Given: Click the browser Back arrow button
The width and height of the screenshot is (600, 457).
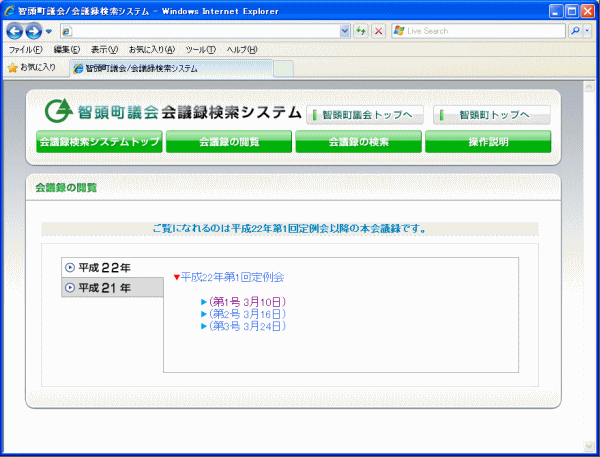Looking at the screenshot, I should tap(15, 31).
